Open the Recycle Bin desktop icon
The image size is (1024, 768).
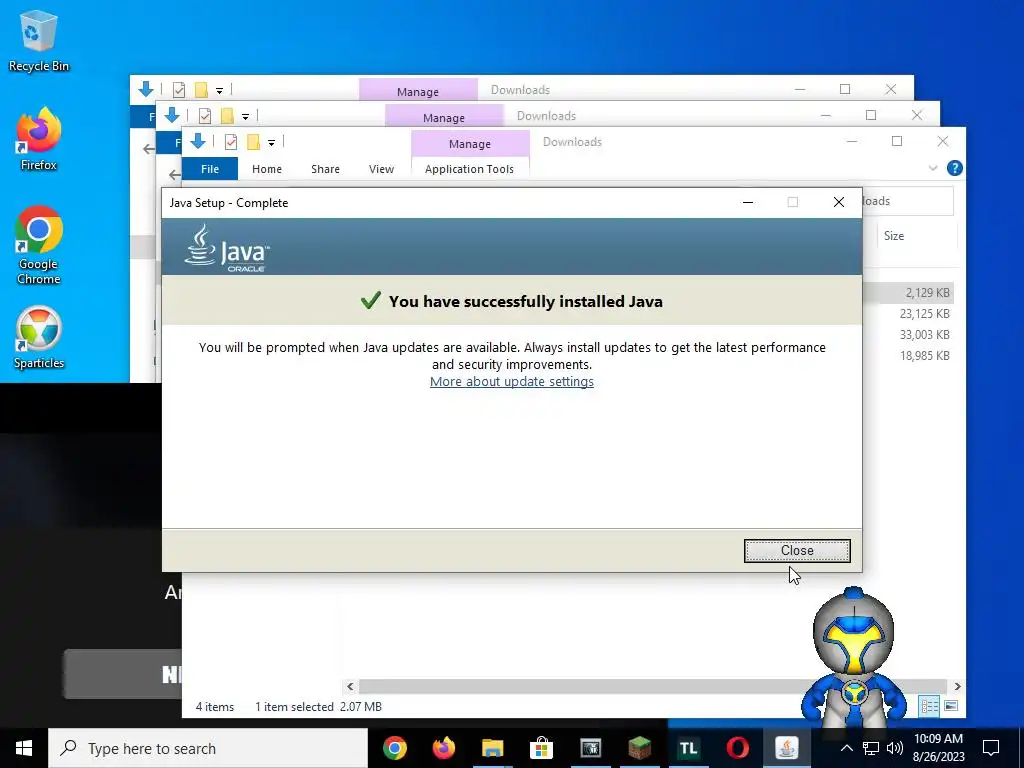coord(39,42)
